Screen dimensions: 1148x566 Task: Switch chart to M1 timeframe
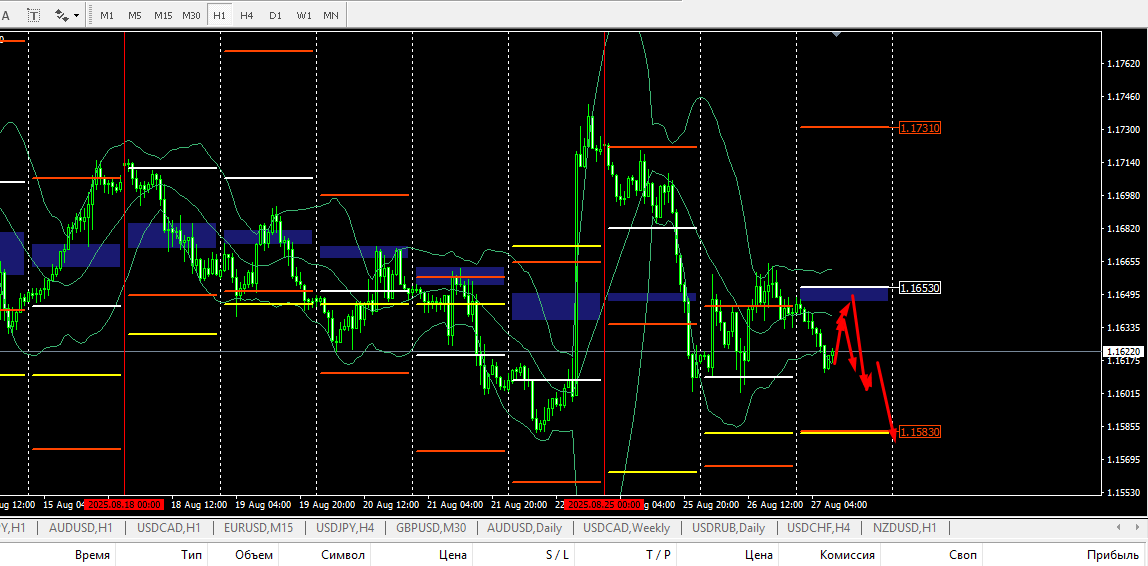tap(107, 15)
